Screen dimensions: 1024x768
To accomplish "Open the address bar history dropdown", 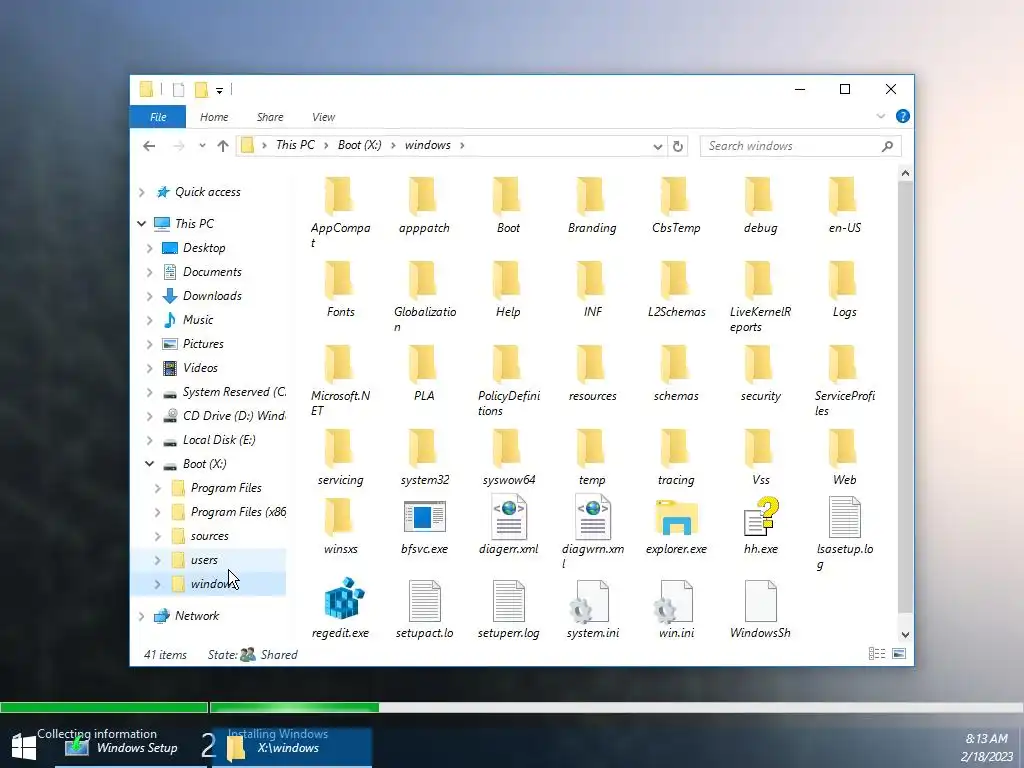I will coord(658,146).
